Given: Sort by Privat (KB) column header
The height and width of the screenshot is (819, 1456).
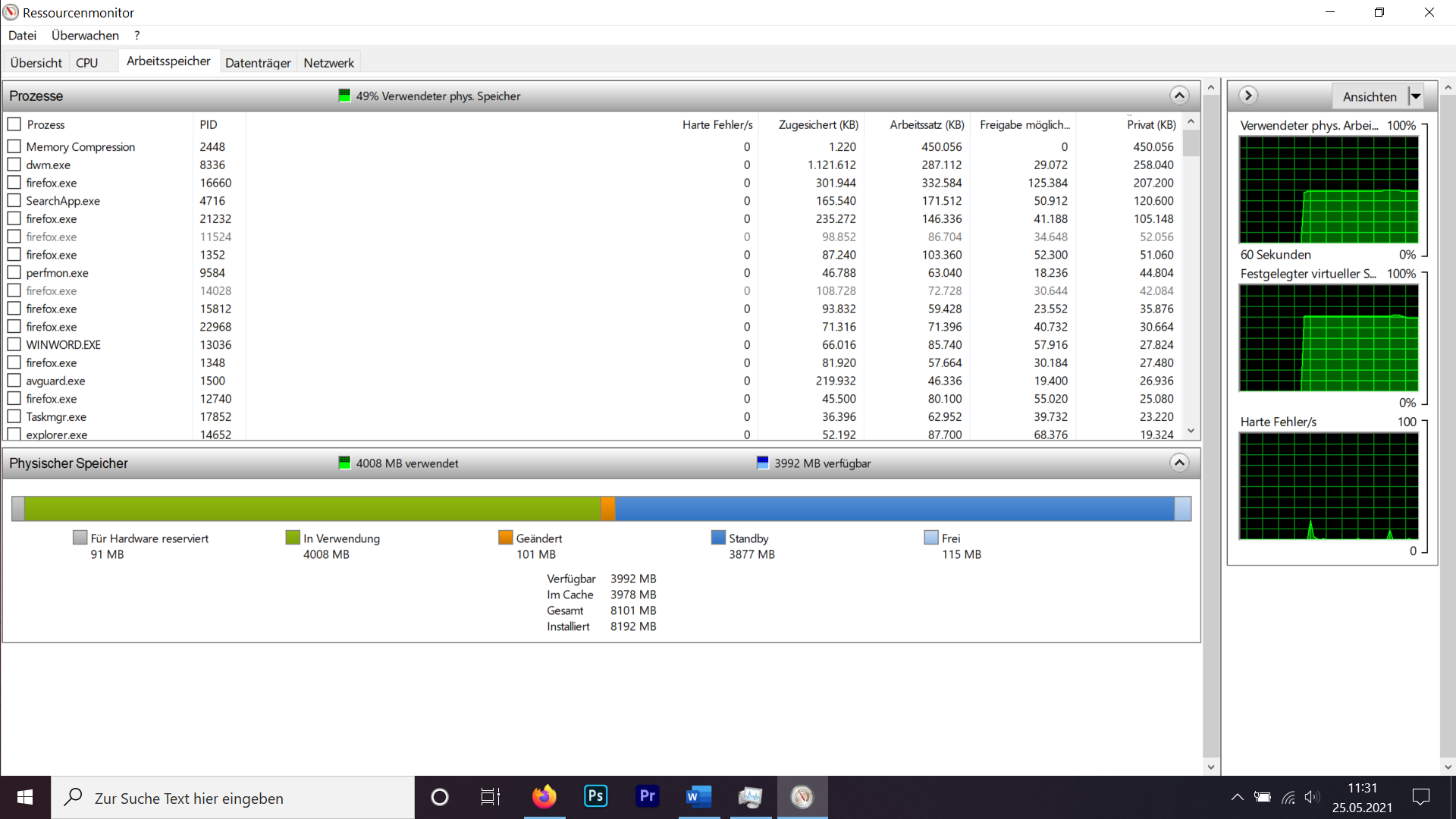Looking at the screenshot, I should tap(1150, 124).
